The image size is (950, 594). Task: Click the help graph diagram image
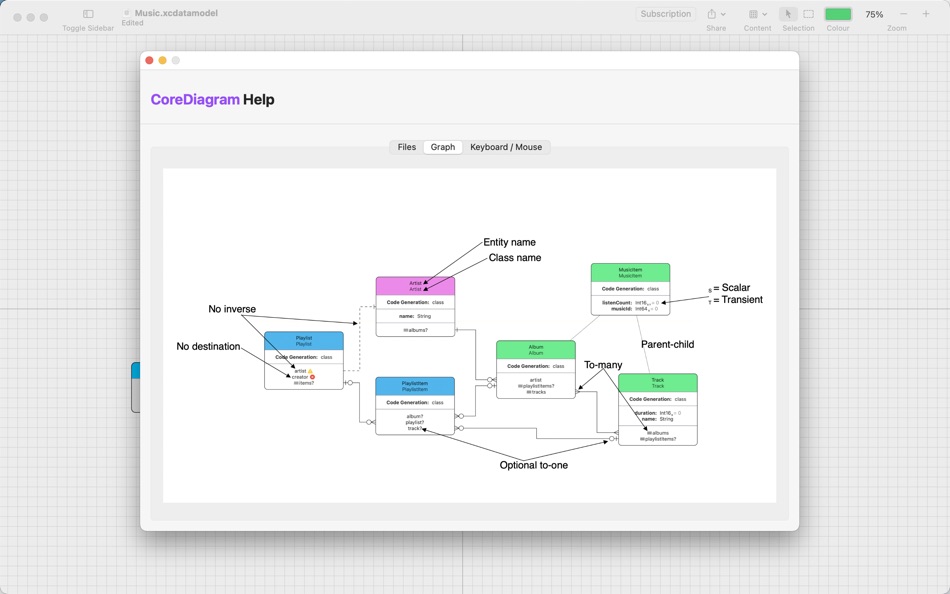pos(470,335)
